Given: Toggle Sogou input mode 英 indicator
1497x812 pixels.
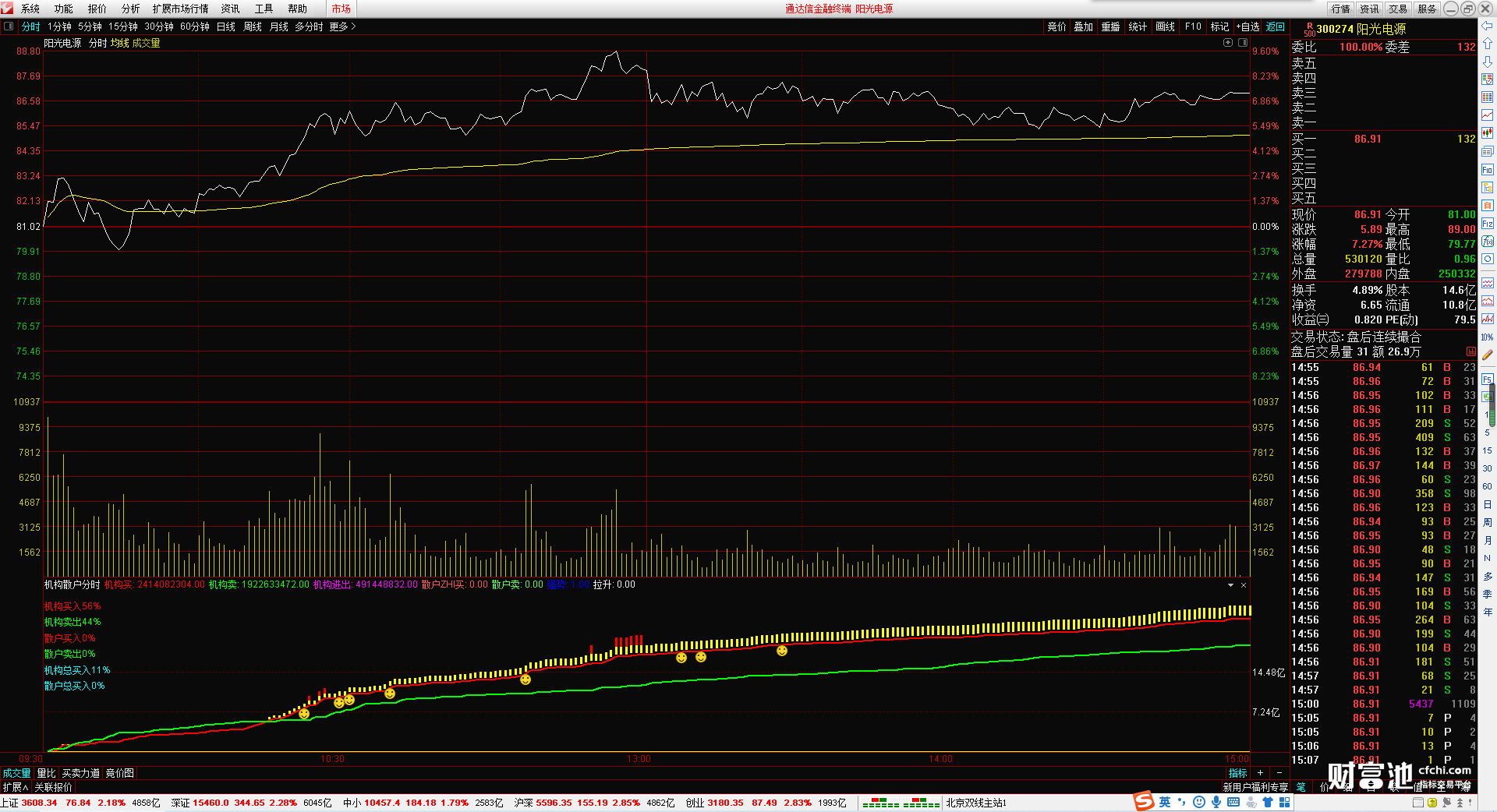Looking at the screenshot, I should [1164, 802].
